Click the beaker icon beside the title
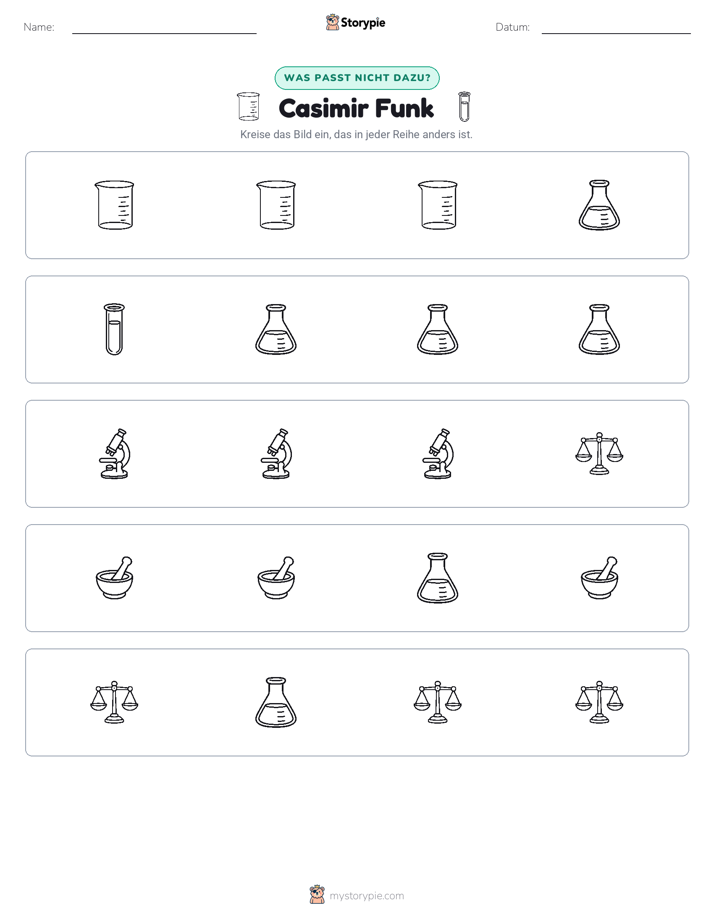This screenshot has width=714, height=924. [x=248, y=107]
